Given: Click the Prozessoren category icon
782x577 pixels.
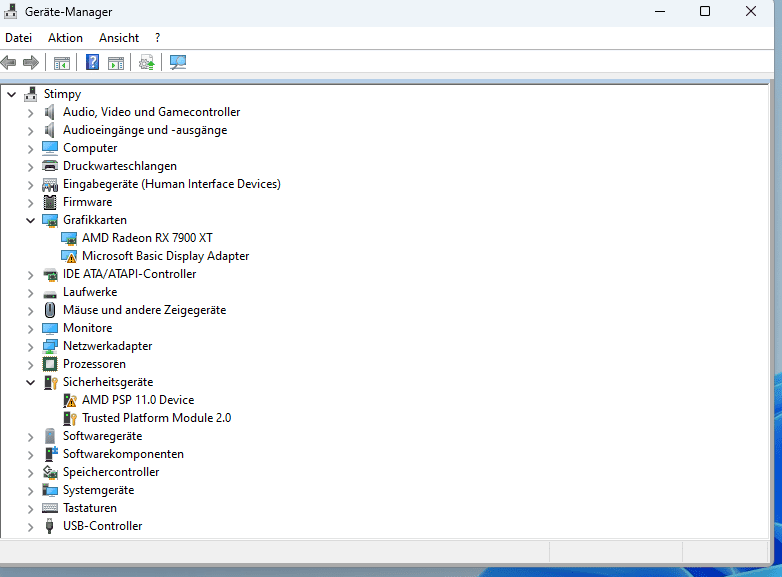Looking at the screenshot, I should (x=50, y=364).
